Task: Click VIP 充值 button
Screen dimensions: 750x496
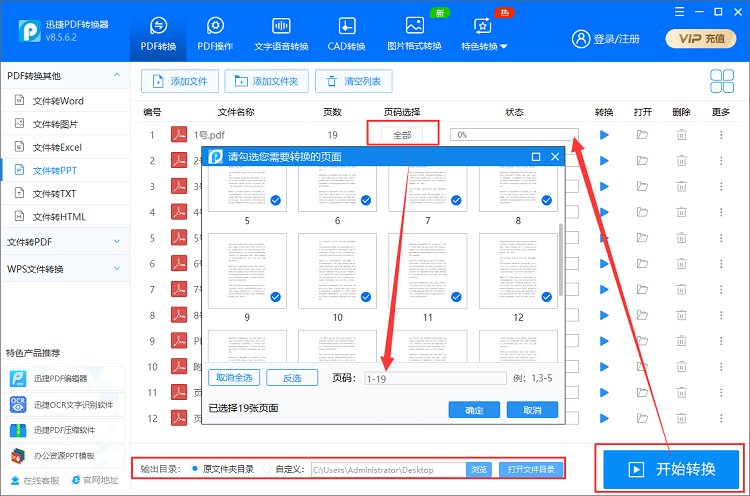Action: click(x=701, y=39)
